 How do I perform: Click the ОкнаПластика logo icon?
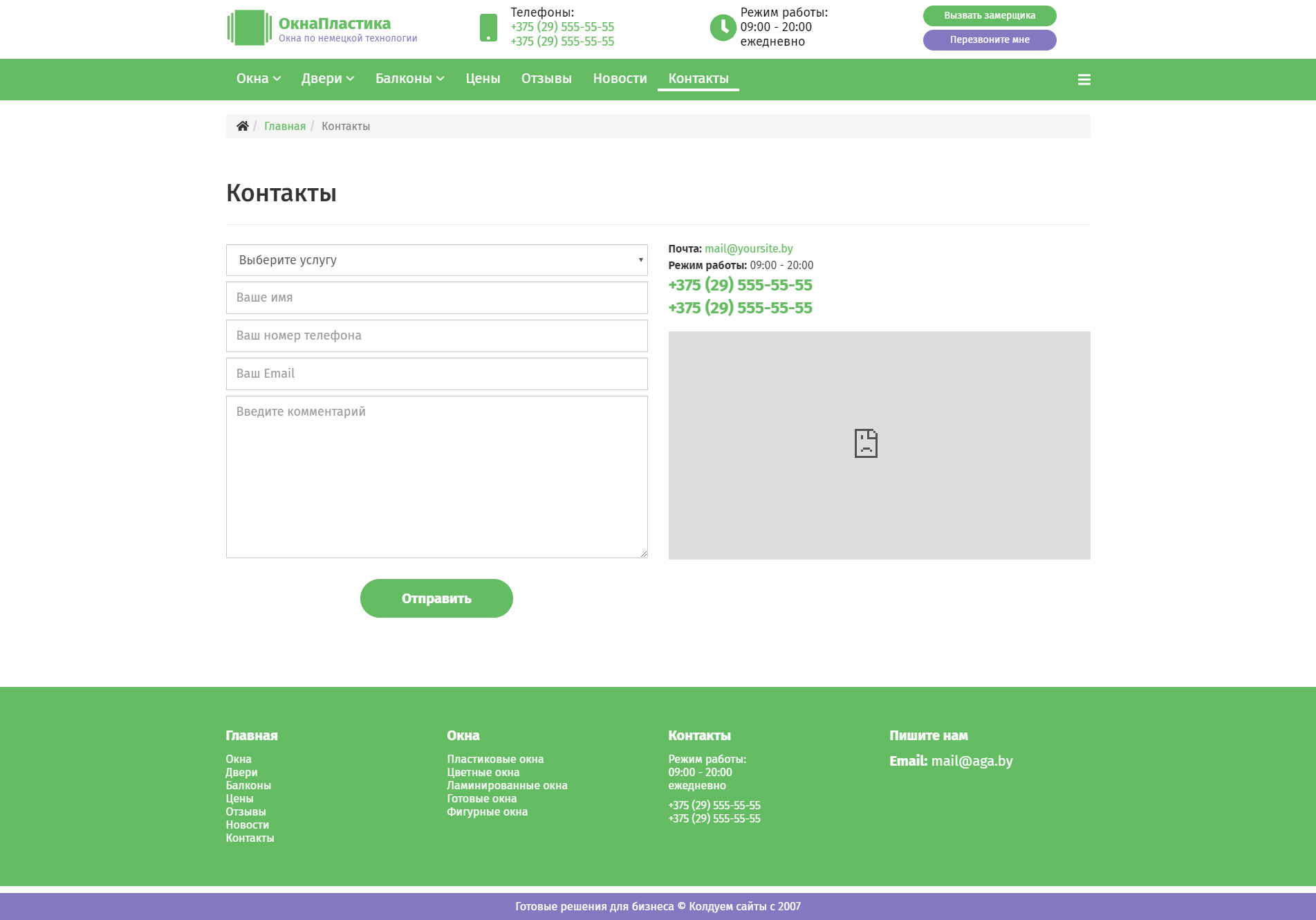click(x=249, y=28)
